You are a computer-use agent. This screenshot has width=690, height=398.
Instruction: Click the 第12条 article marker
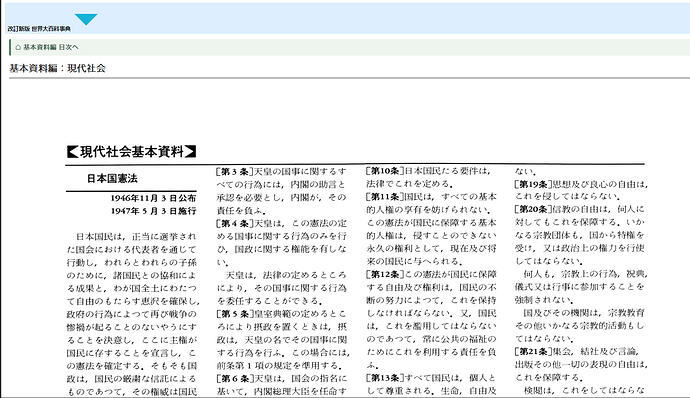[385, 274]
